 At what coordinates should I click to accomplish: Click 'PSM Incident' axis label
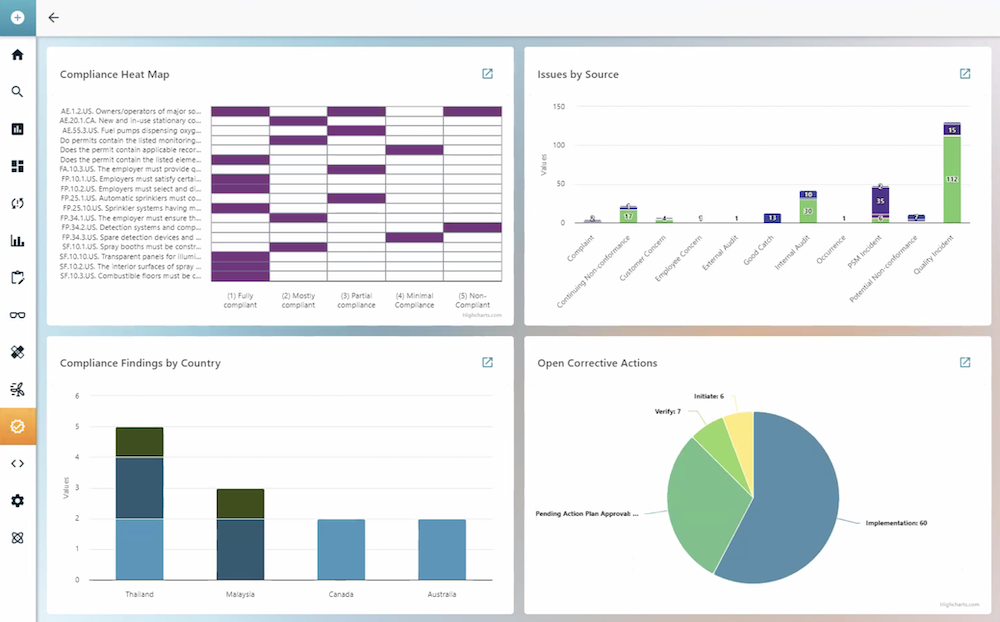click(x=865, y=251)
